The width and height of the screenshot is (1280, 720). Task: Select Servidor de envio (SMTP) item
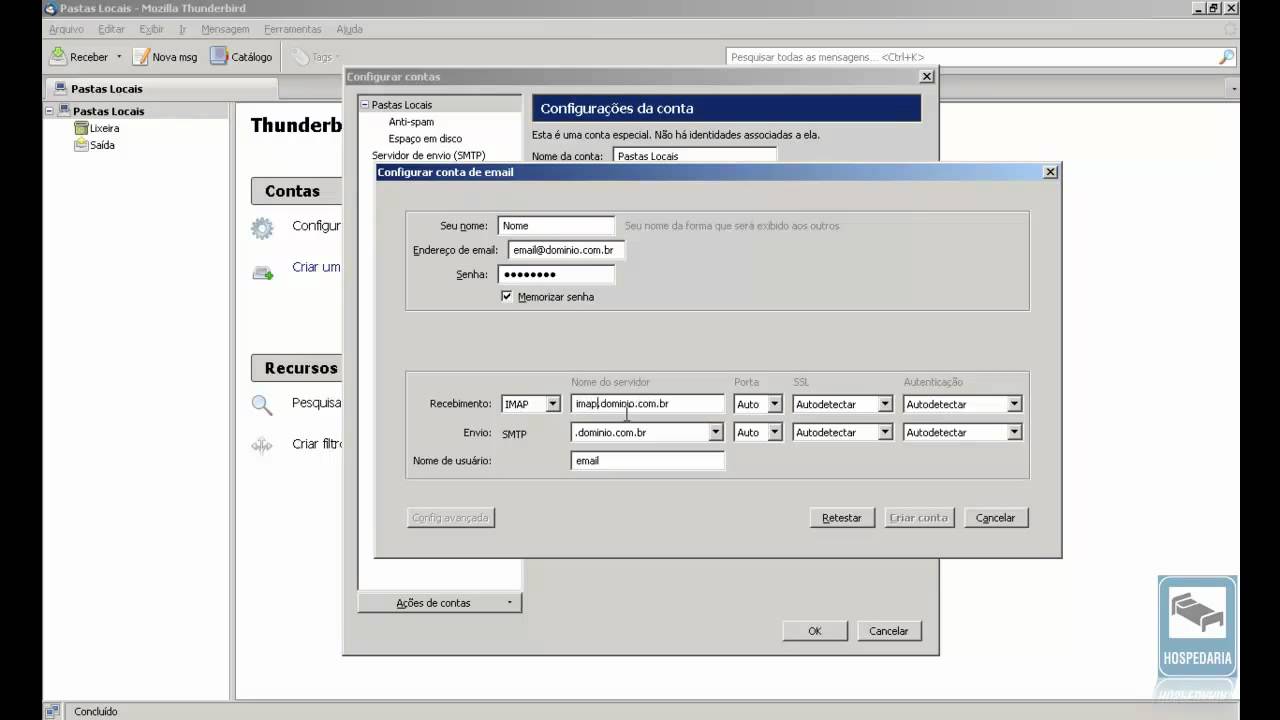[x=428, y=155]
